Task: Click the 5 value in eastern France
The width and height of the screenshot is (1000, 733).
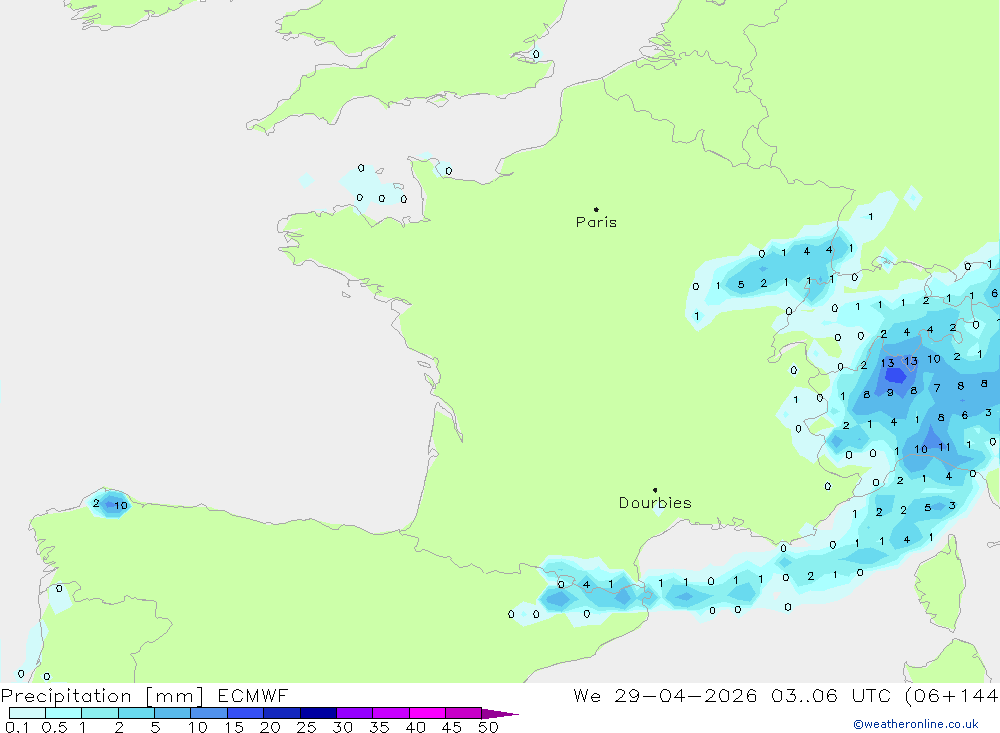Action: click(741, 285)
